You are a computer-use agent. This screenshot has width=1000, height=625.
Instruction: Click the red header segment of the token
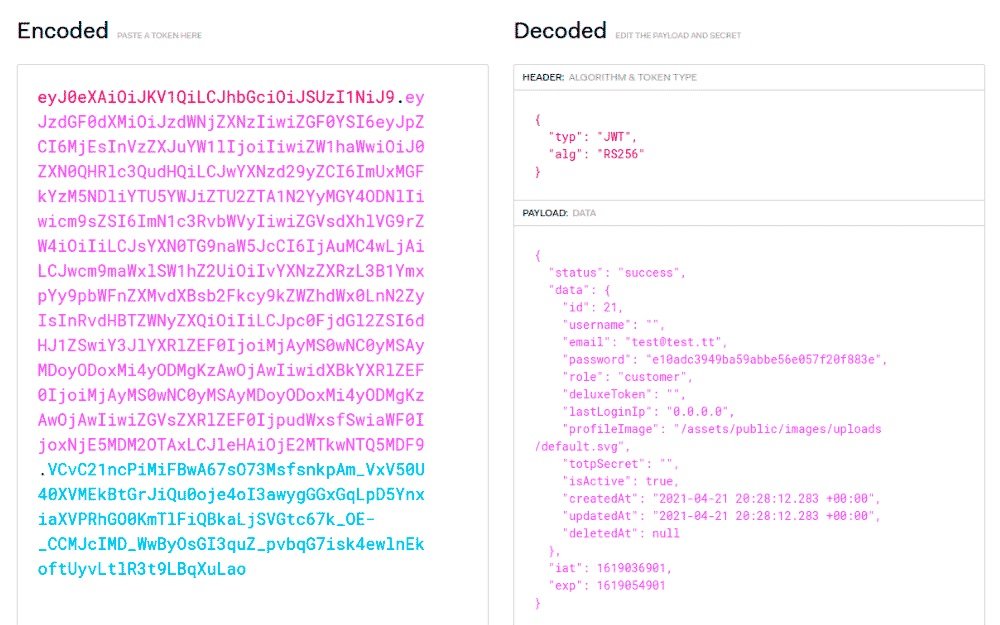(216, 98)
